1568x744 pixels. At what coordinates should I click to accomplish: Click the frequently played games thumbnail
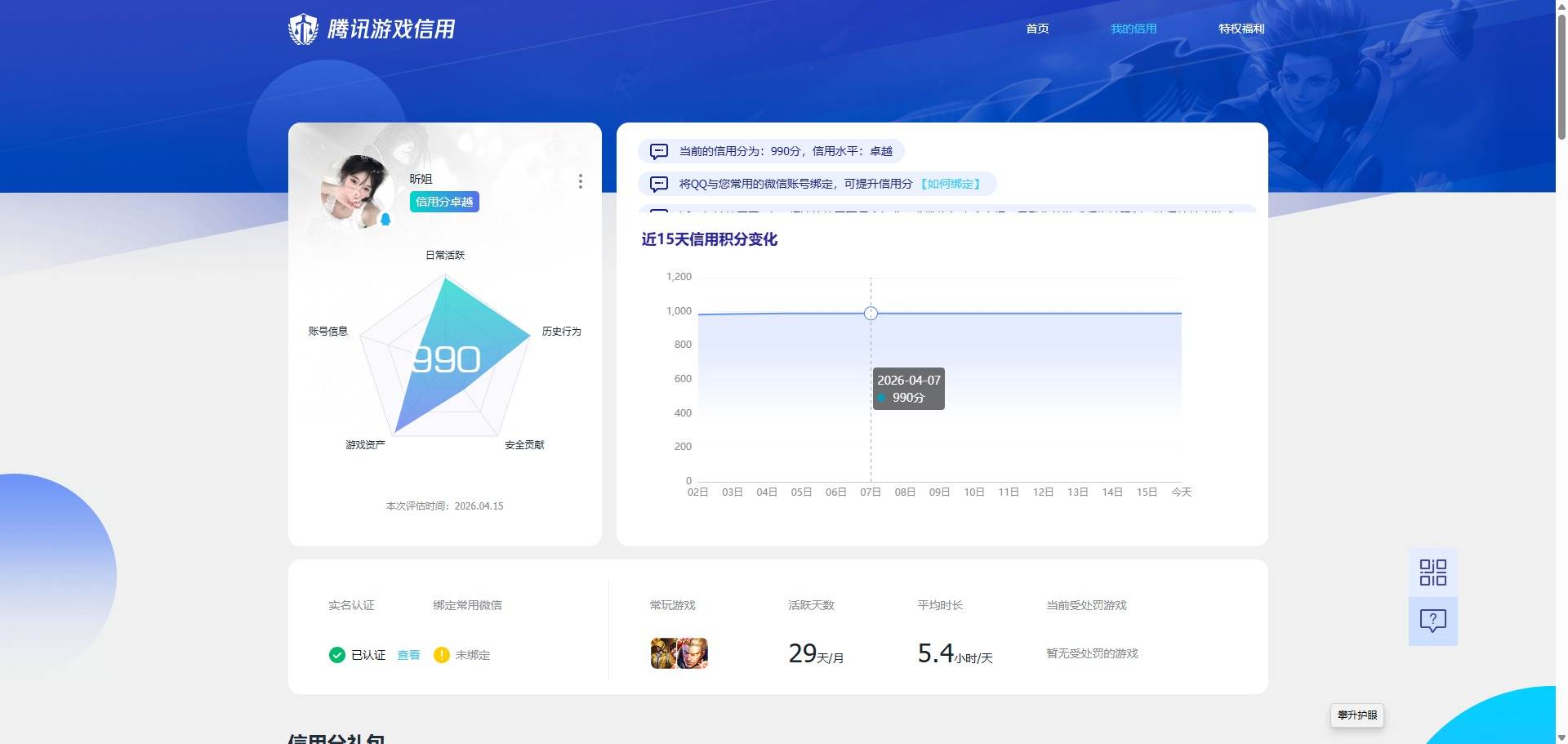679,653
